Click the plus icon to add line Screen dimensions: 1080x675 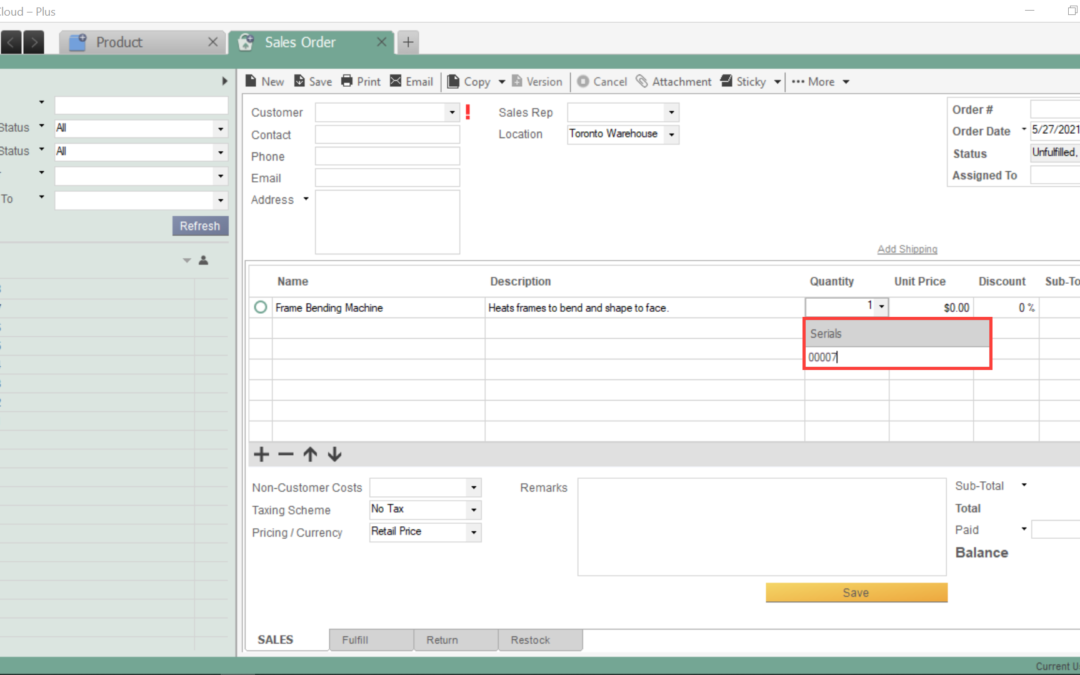pyautogui.click(x=262, y=455)
